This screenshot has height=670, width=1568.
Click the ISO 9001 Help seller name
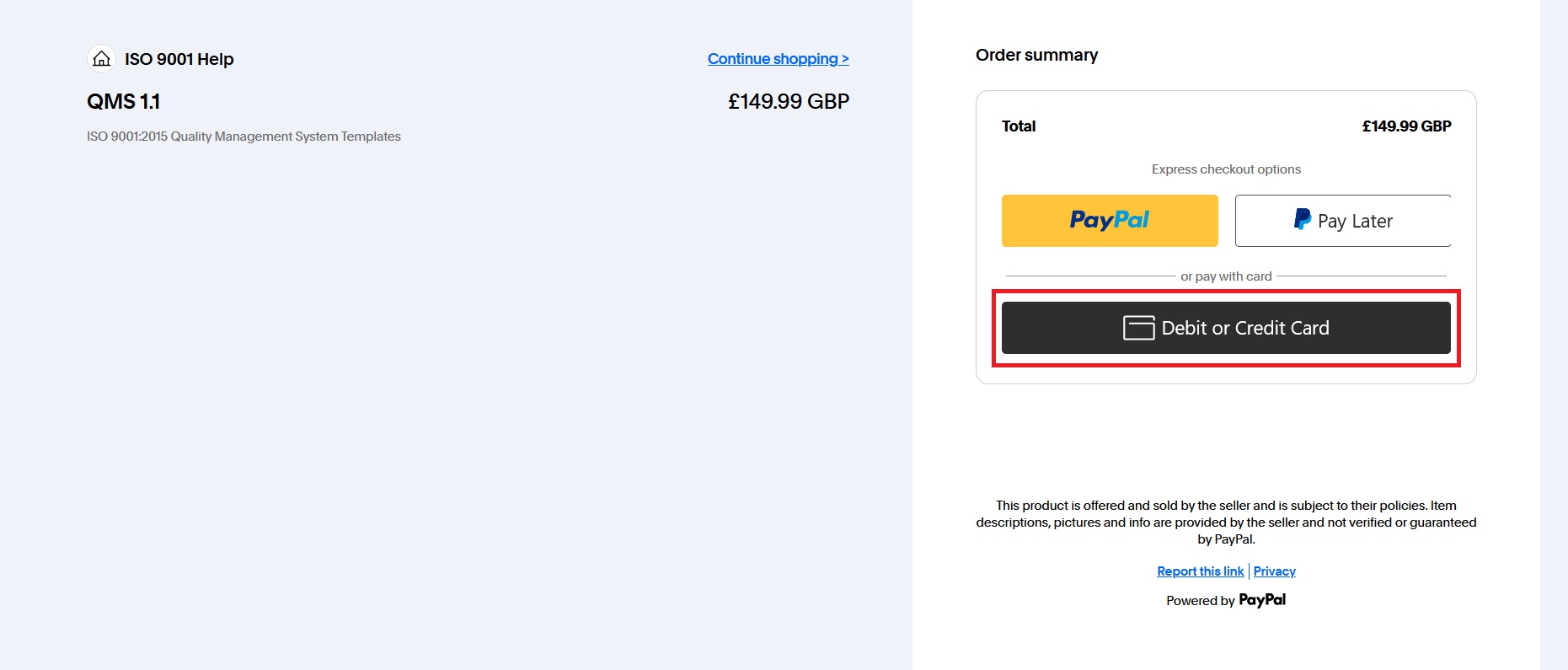click(x=179, y=59)
